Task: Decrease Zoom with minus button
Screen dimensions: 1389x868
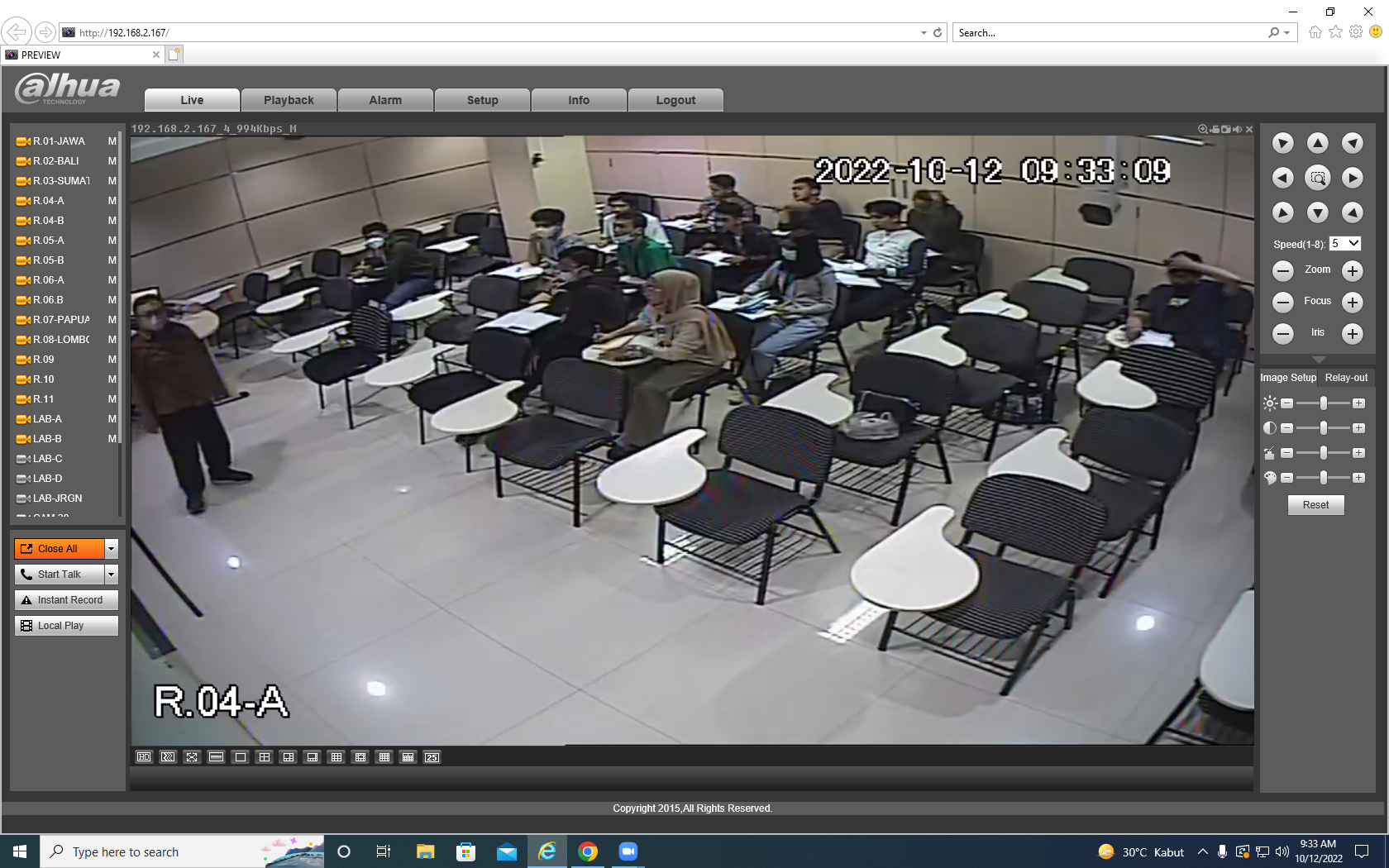Action: coord(1282,270)
